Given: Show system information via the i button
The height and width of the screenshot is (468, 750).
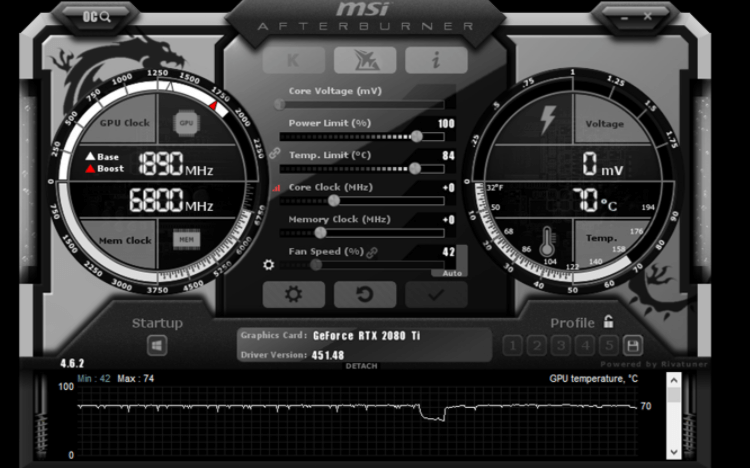Looking at the screenshot, I should pos(436,60).
